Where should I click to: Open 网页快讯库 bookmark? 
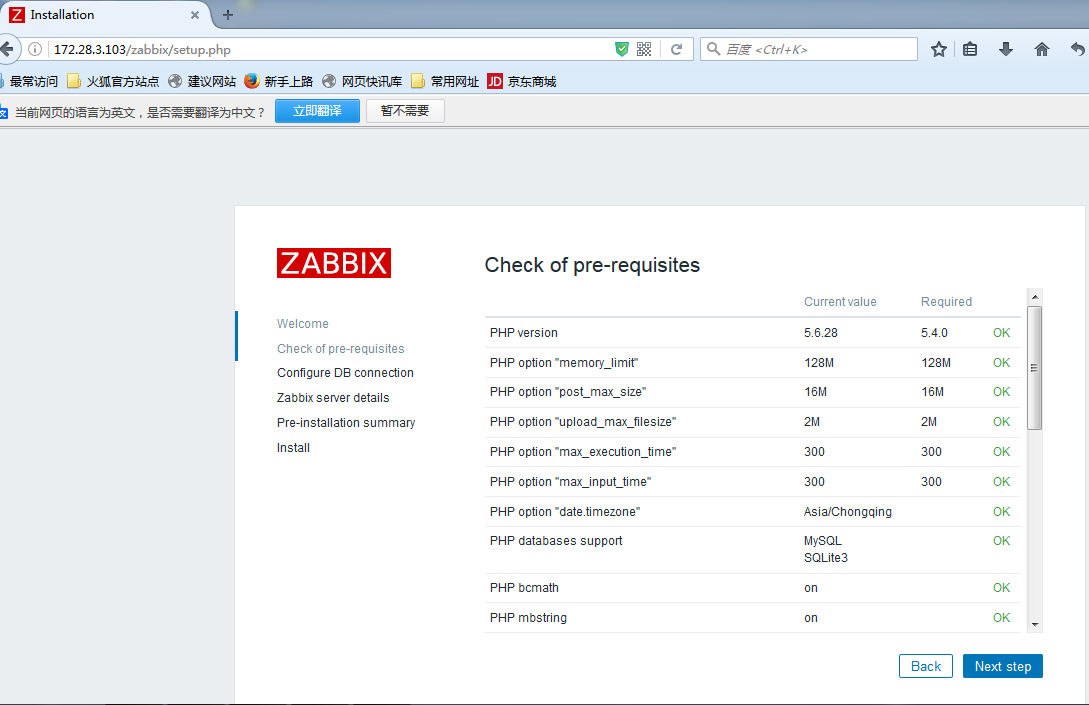(362, 81)
